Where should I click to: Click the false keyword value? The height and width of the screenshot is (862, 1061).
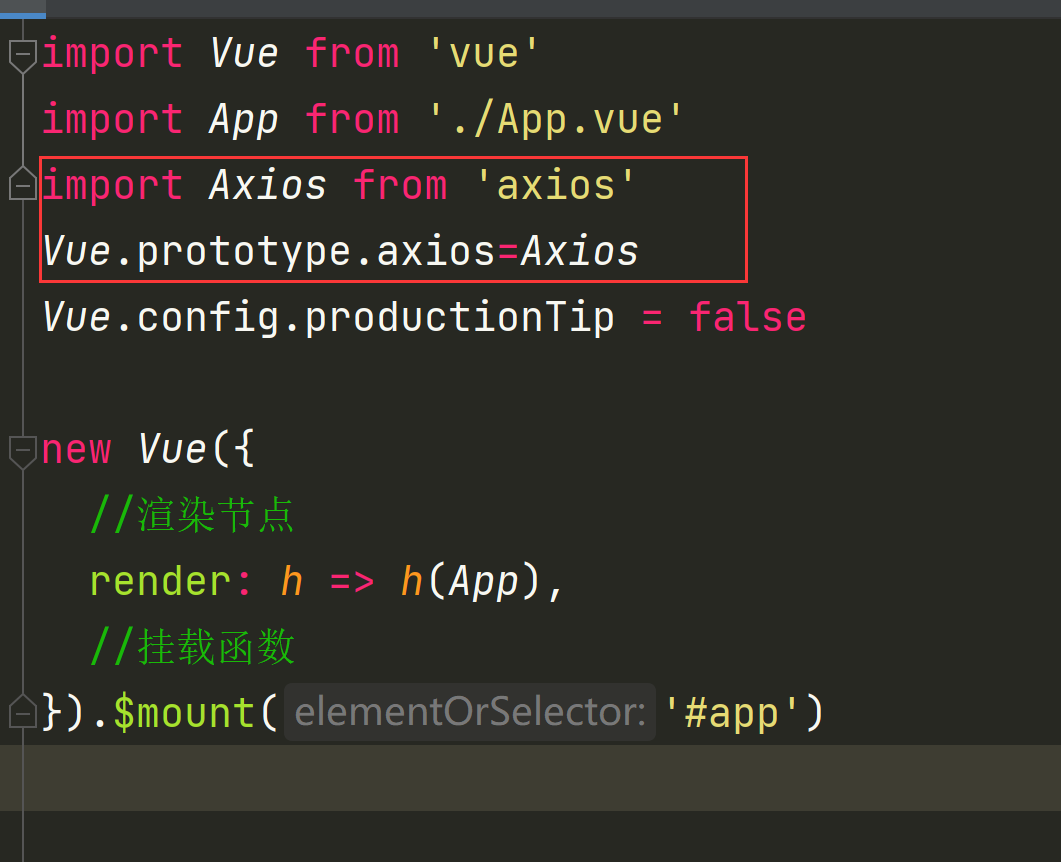(x=747, y=318)
